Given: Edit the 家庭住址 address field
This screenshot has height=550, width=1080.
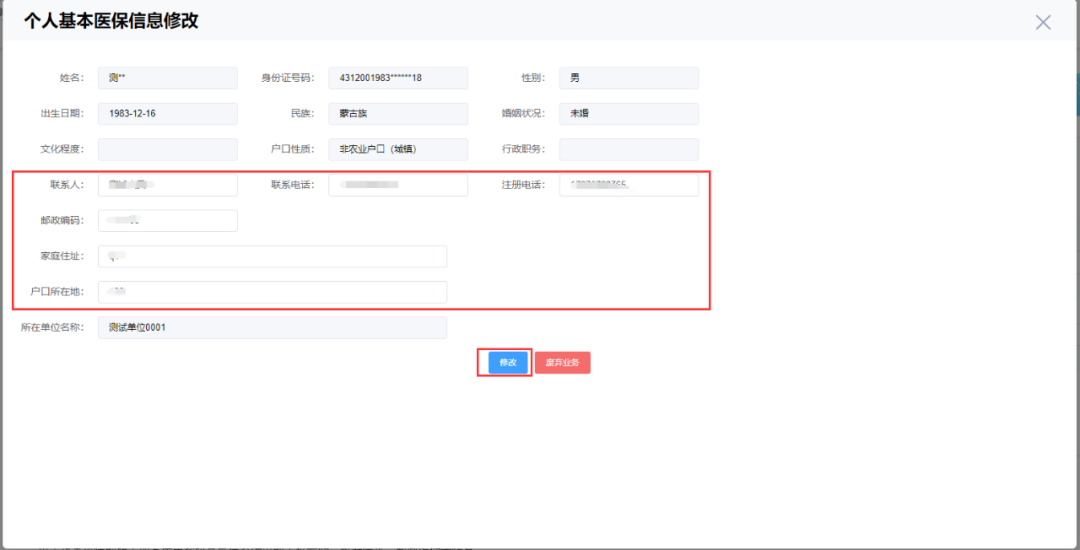Looking at the screenshot, I should 272,257.
